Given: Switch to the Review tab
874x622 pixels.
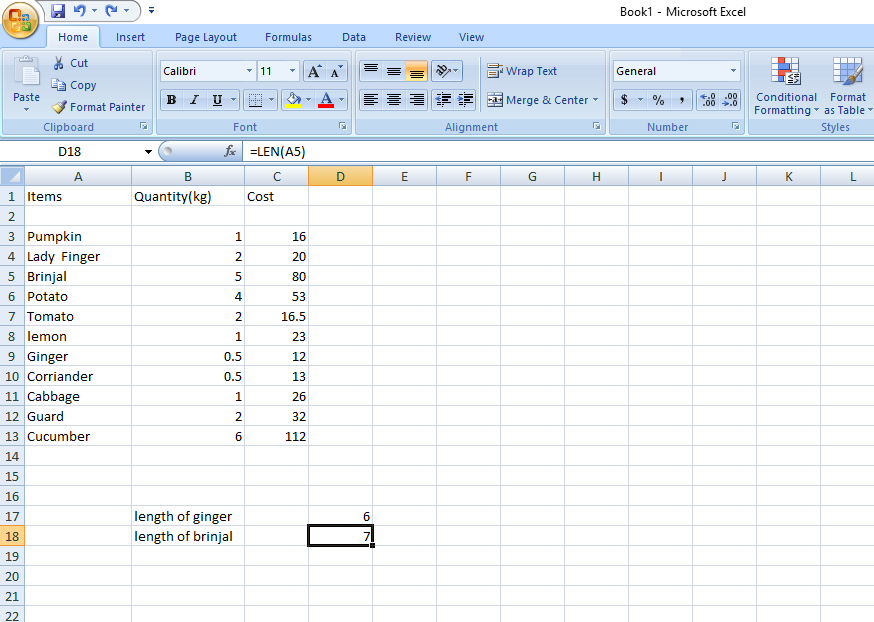Looking at the screenshot, I should pos(413,37).
